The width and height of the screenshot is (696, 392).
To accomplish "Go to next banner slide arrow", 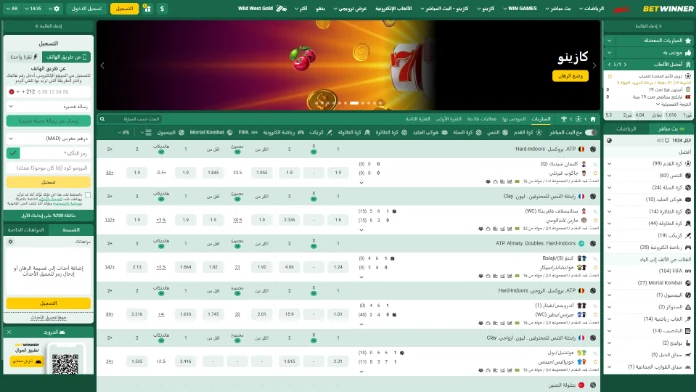I will 594,66.
